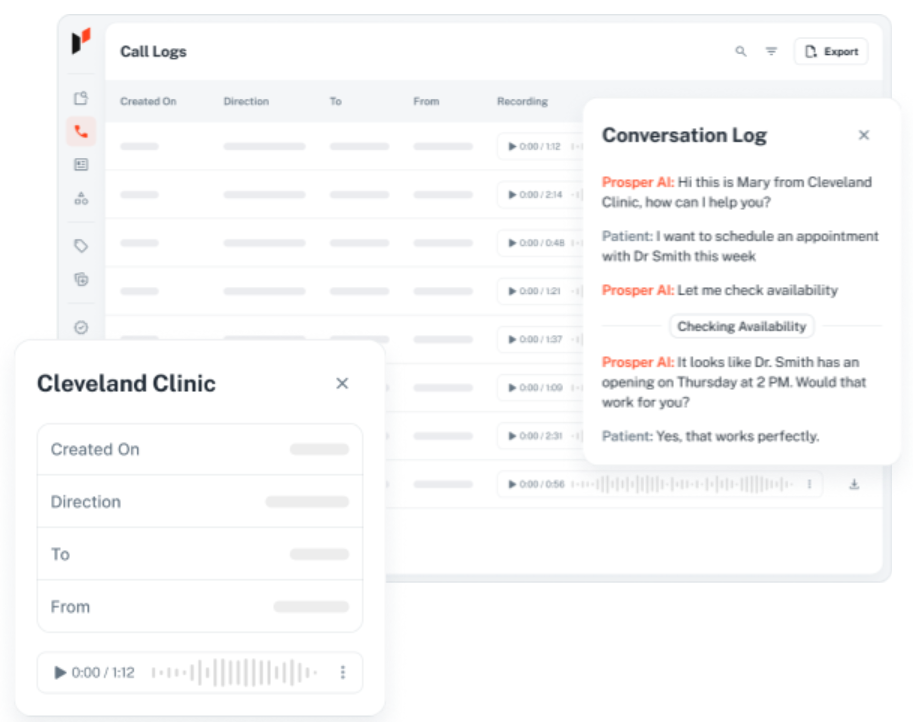Click the shapes icon in the sidebar
The image size is (913, 722).
[81, 199]
